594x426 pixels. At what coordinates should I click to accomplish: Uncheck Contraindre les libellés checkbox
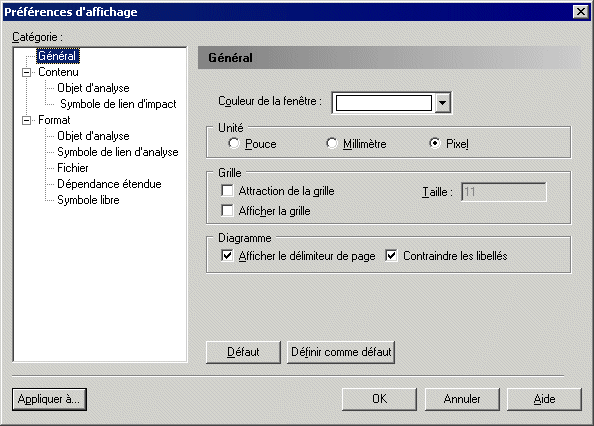point(391,256)
